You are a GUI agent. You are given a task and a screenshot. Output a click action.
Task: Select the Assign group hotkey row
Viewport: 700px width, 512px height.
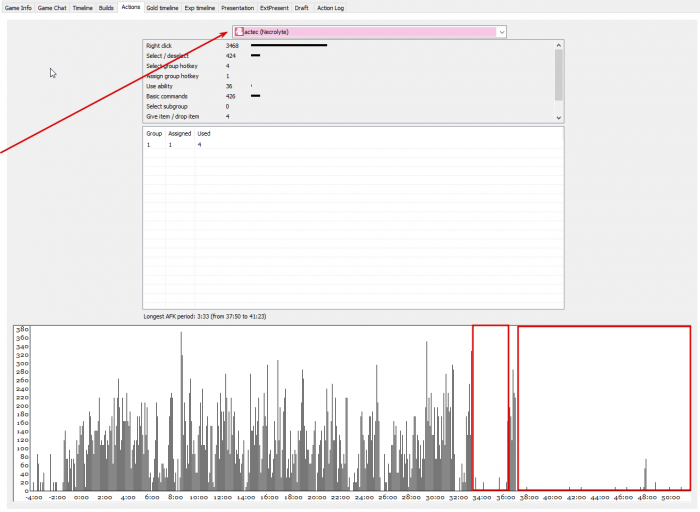coord(348,76)
